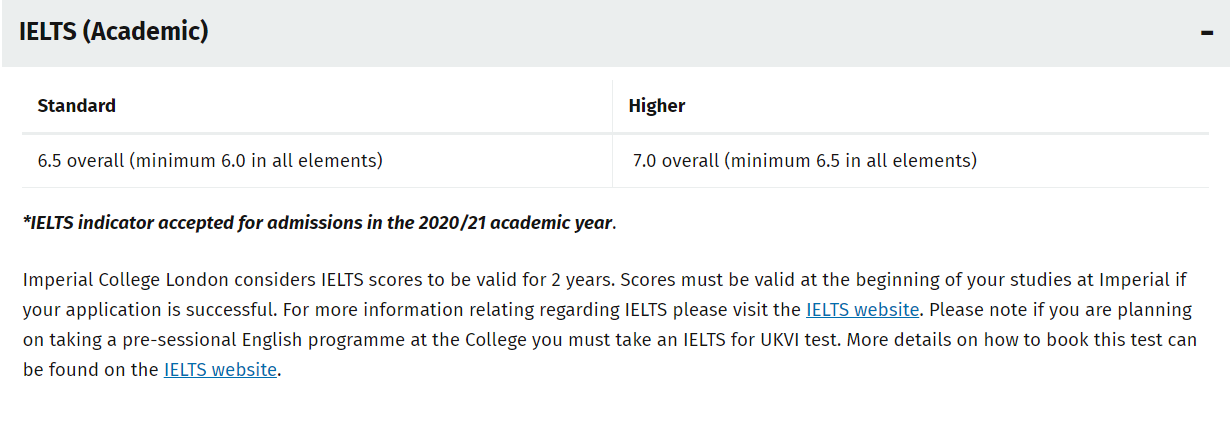Click the minimum 6.0 in all elements text

[x=257, y=160]
